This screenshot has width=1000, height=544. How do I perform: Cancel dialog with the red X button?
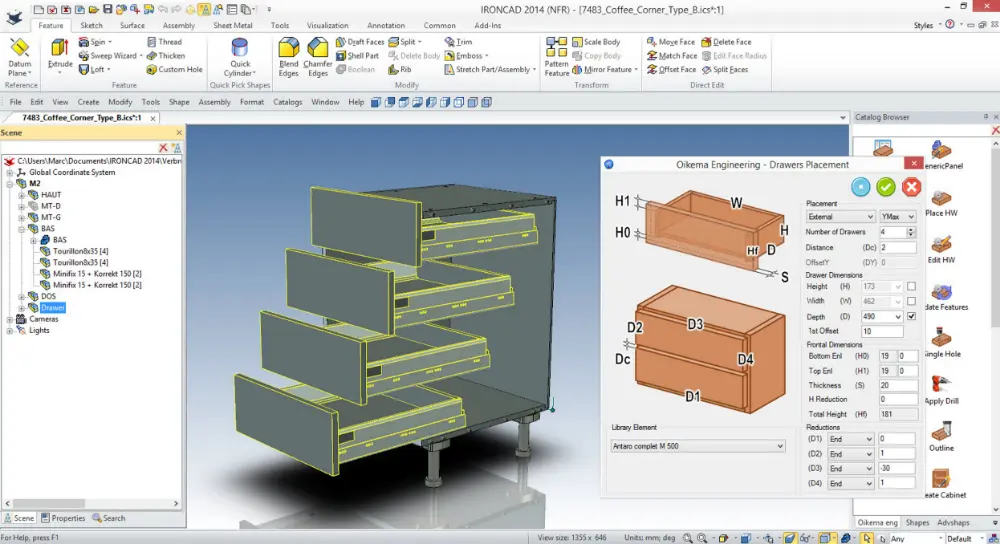click(x=911, y=187)
